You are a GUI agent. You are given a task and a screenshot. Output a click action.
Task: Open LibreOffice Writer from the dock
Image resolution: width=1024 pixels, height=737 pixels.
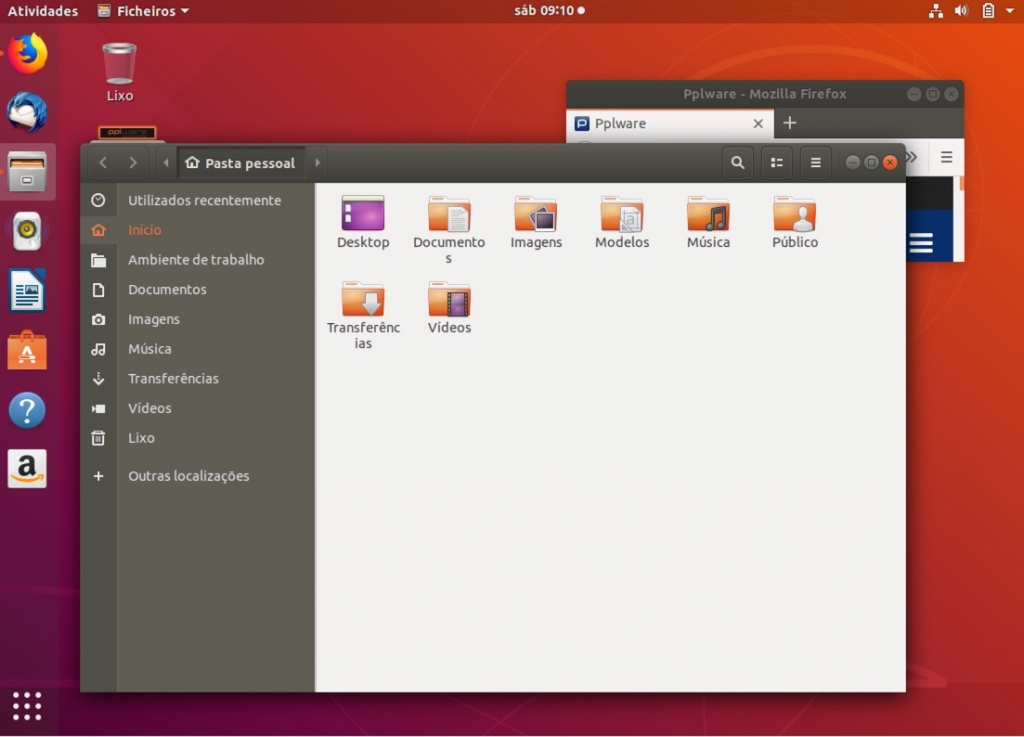pyautogui.click(x=27, y=291)
